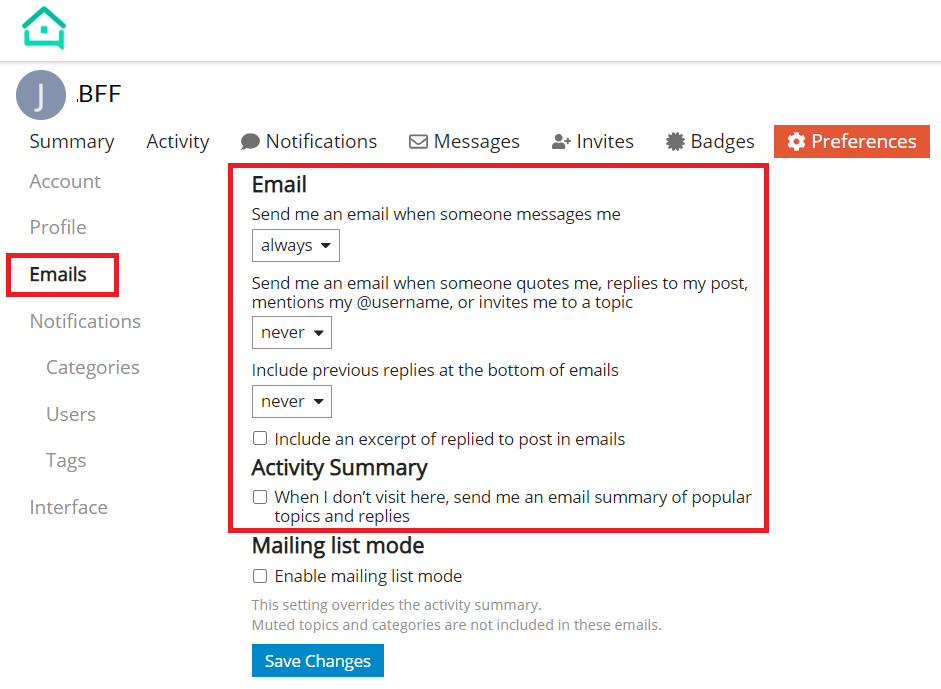The image size is (941, 689).
Task: Open the previous replies 'never' dropdown
Action: [x=292, y=402]
